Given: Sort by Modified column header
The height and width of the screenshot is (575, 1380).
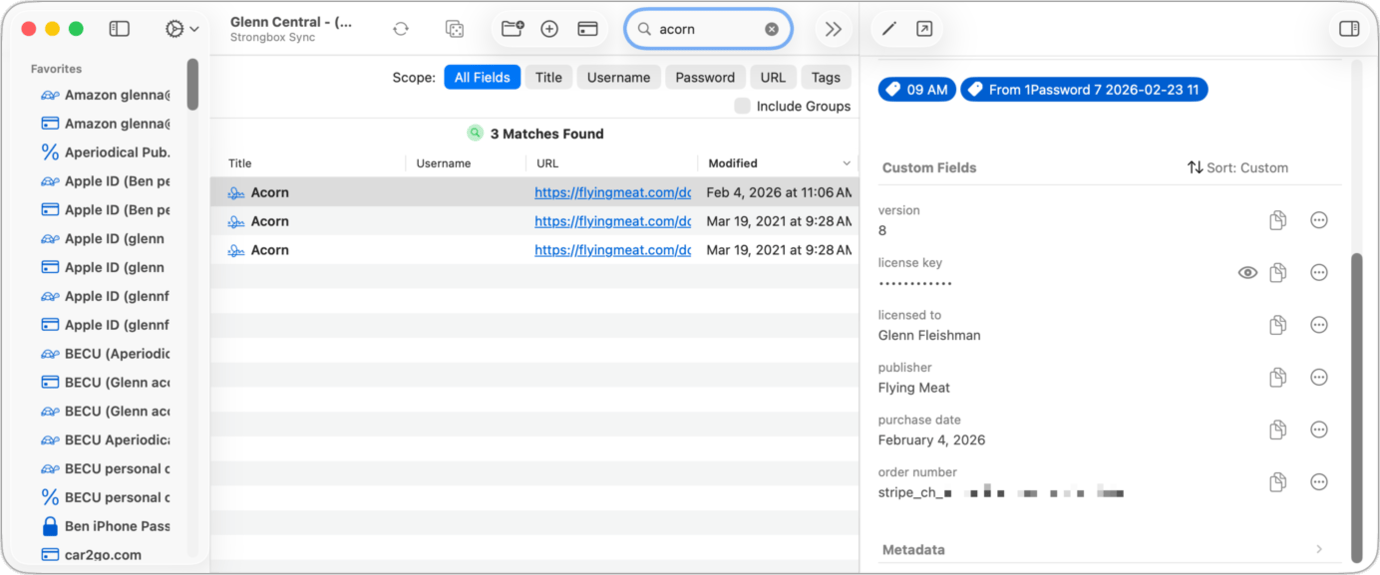Looking at the screenshot, I should [x=733, y=163].
